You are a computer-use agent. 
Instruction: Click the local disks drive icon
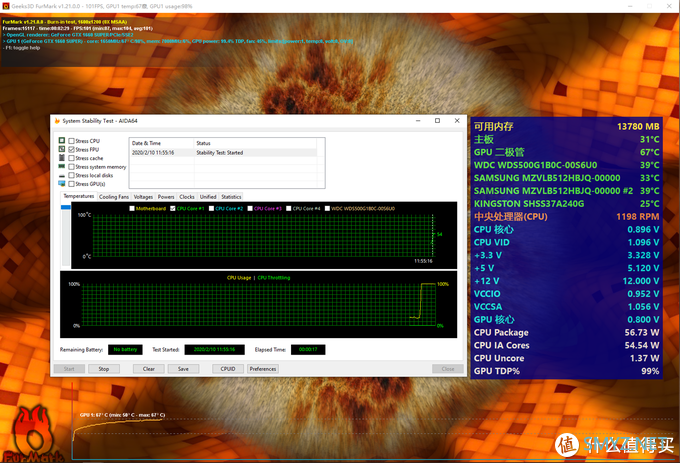pos(62,176)
